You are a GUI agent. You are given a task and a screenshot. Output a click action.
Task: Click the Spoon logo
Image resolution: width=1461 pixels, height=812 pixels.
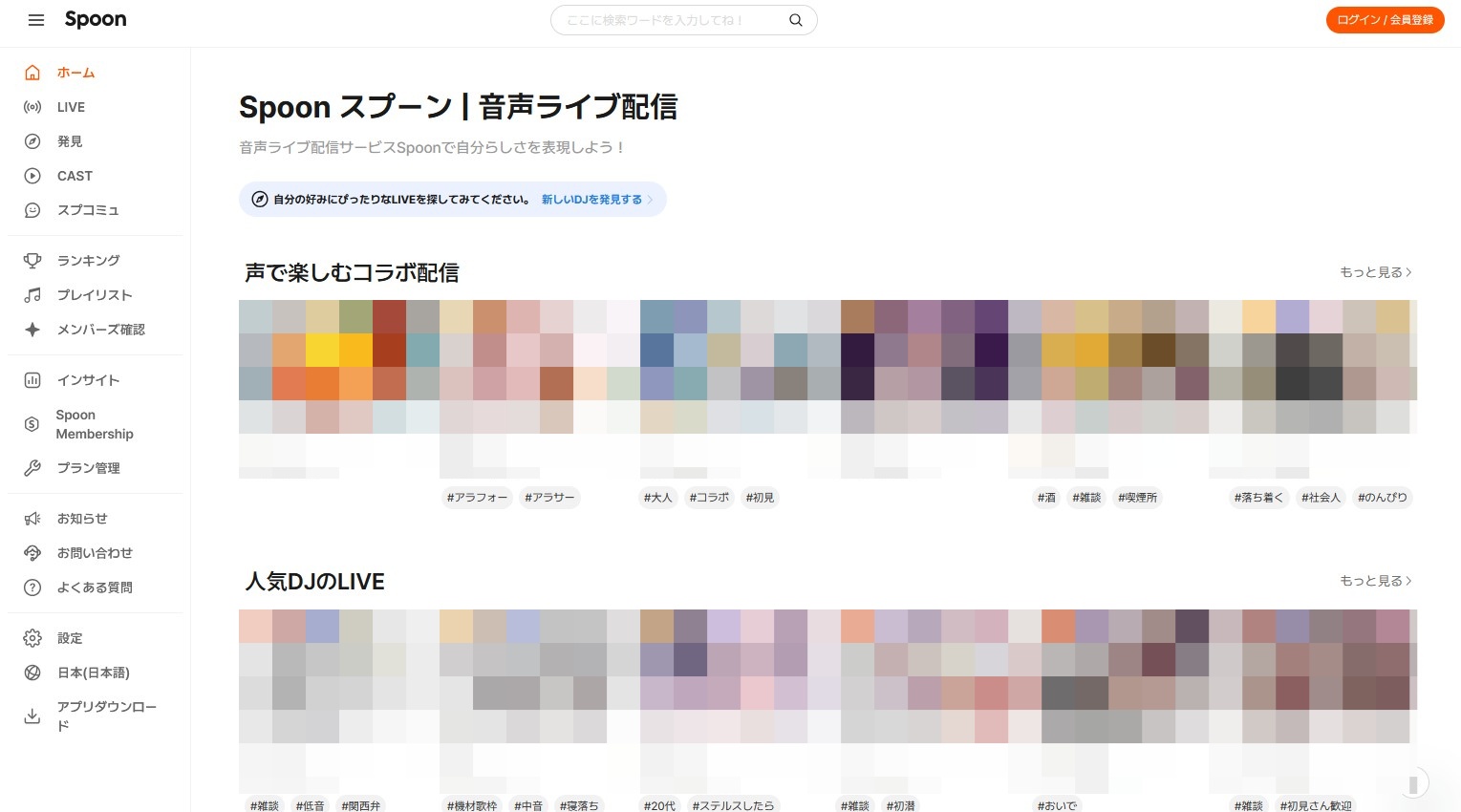96,19
